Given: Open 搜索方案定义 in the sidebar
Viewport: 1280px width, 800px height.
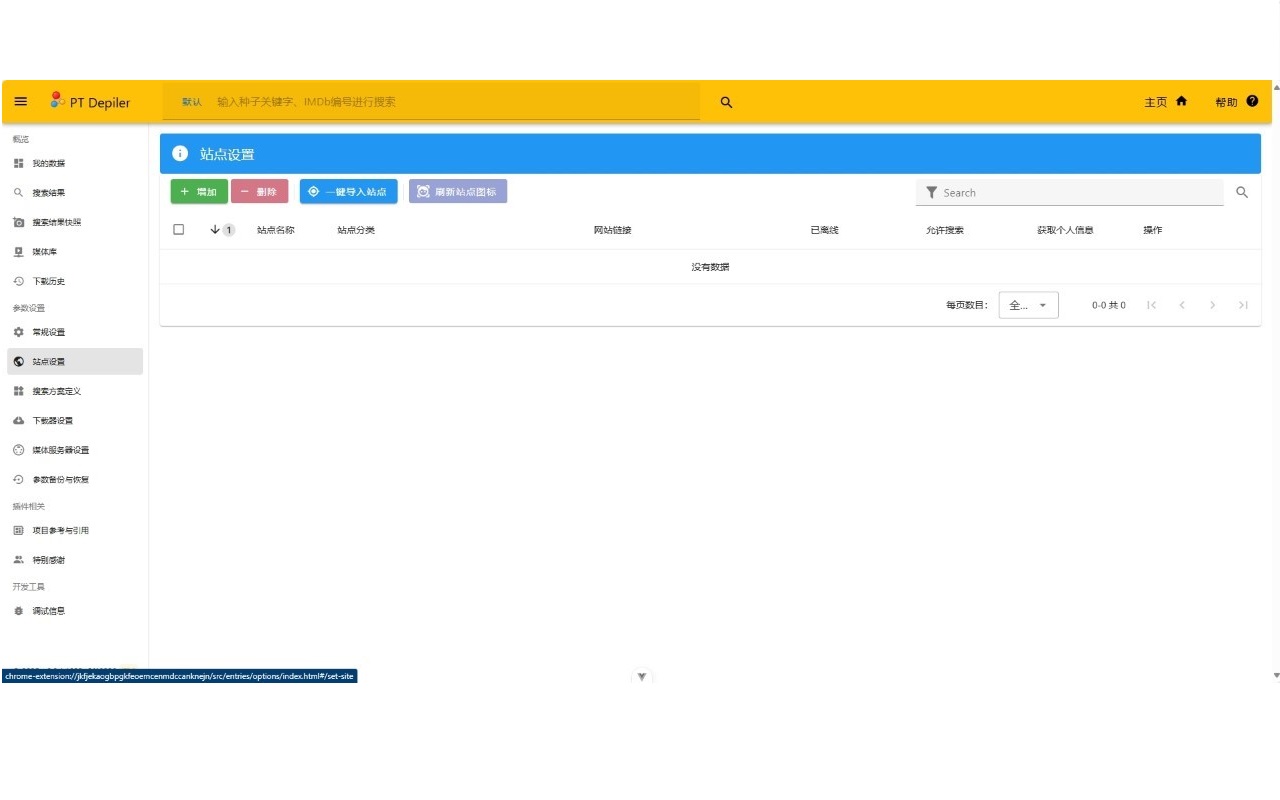Looking at the screenshot, I should (75, 391).
